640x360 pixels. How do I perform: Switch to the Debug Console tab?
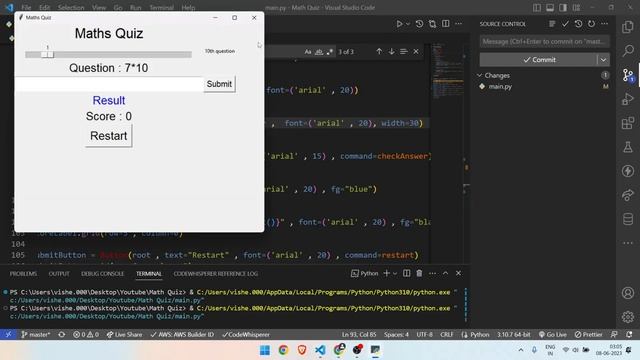[x=102, y=273]
